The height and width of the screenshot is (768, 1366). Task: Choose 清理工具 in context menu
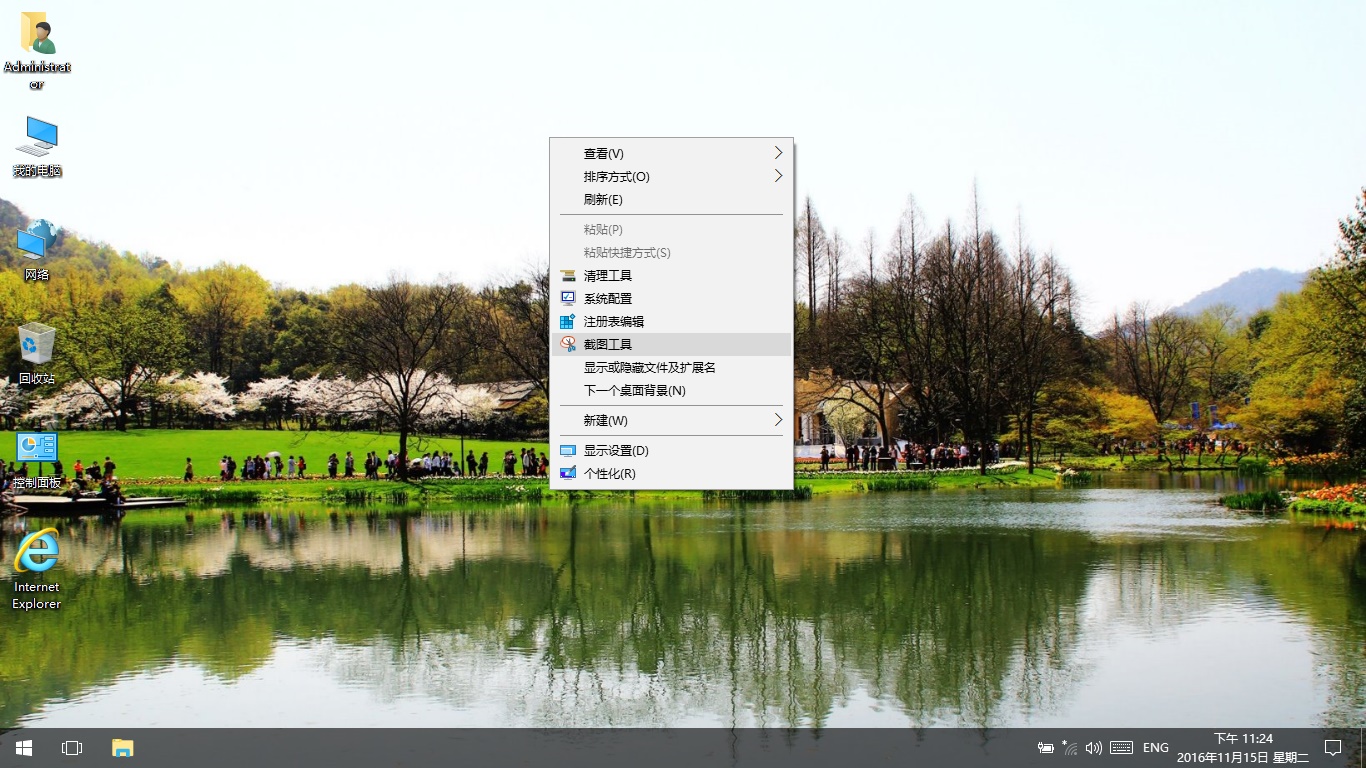pyautogui.click(x=672, y=275)
